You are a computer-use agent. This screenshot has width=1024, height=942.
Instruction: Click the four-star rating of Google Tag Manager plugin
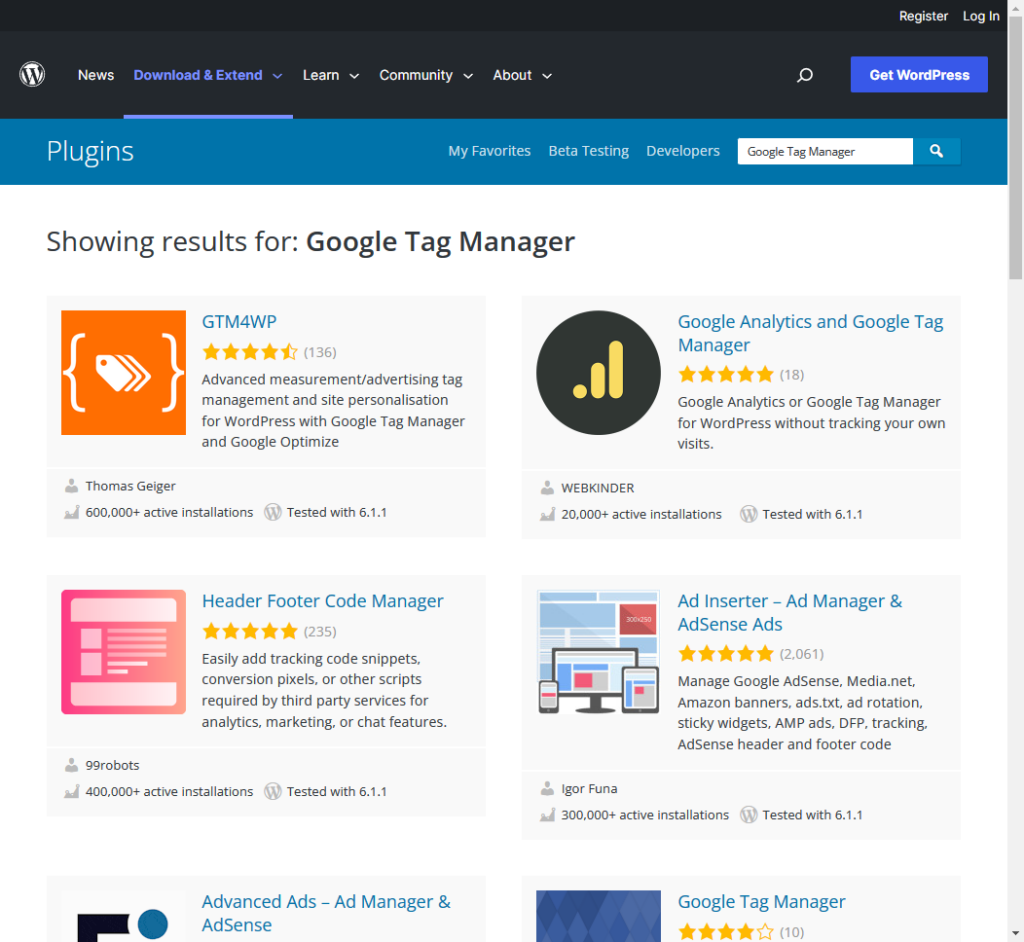tap(726, 932)
